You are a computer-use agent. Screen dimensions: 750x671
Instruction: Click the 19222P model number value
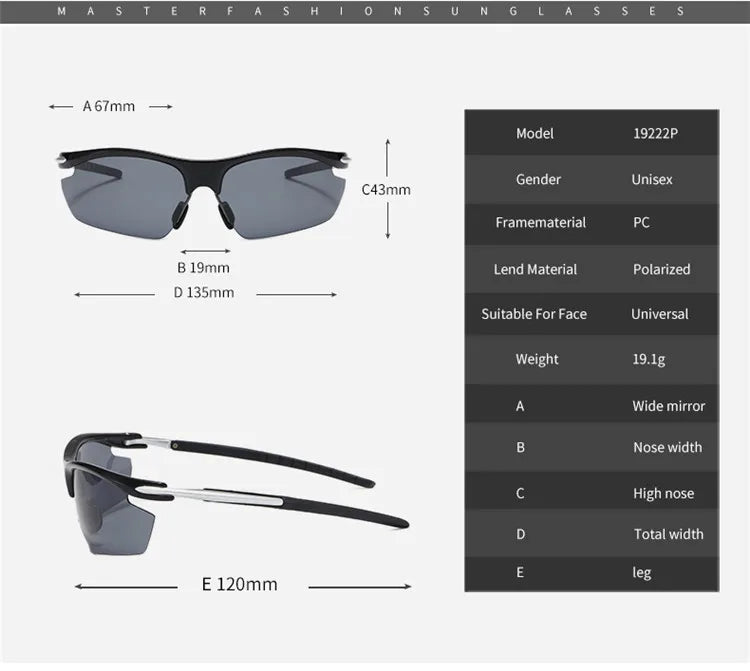coord(655,133)
